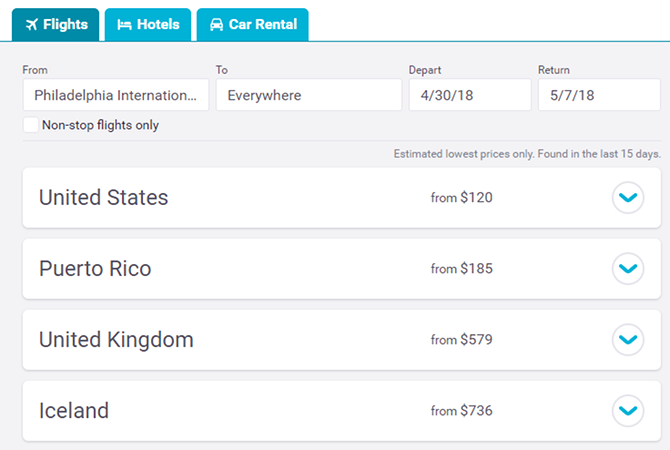Click the from $736 price

pos(461,410)
